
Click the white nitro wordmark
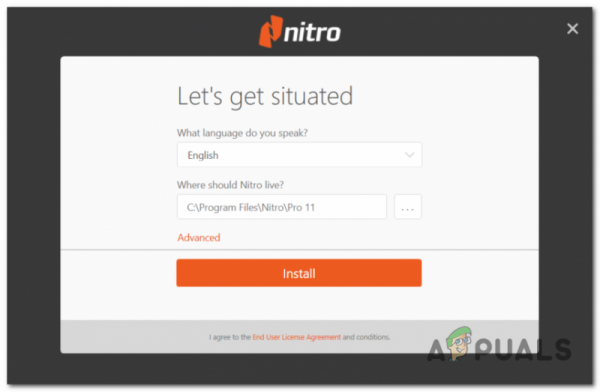pyautogui.click(x=312, y=33)
